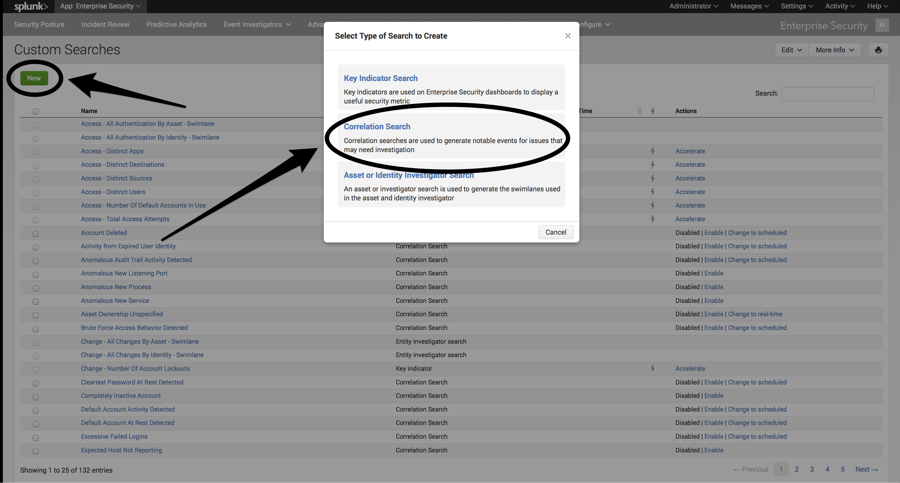Open the Administrator menu
The width and height of the screenshot is (900, 483).
693,6
